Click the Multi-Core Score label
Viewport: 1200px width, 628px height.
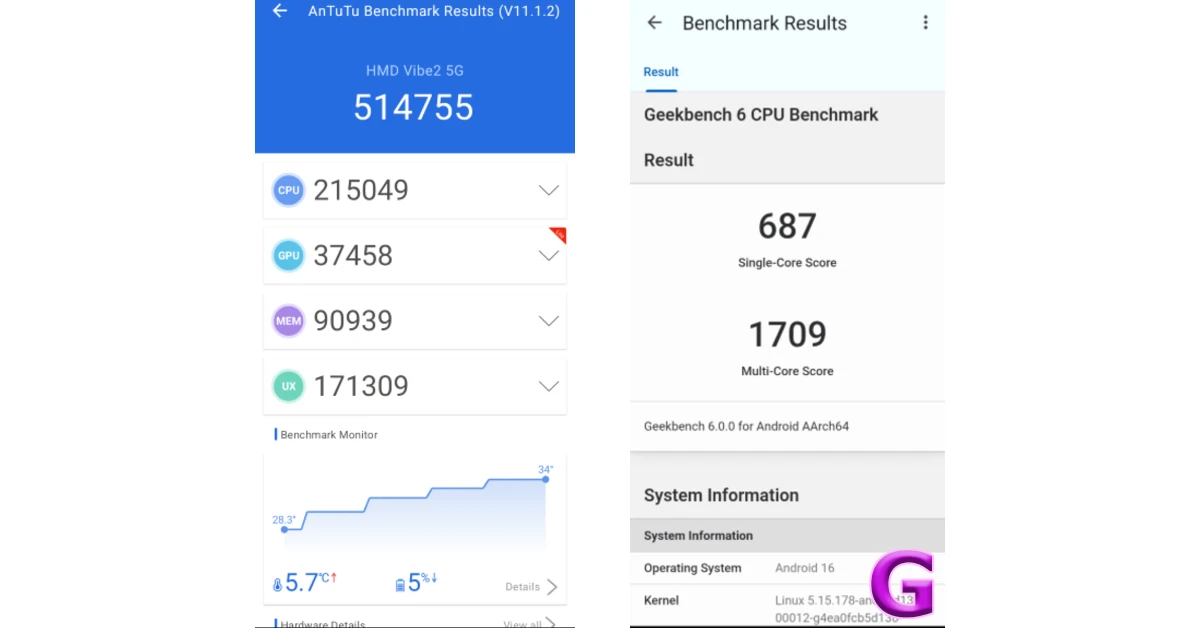(x=787, y=371)
